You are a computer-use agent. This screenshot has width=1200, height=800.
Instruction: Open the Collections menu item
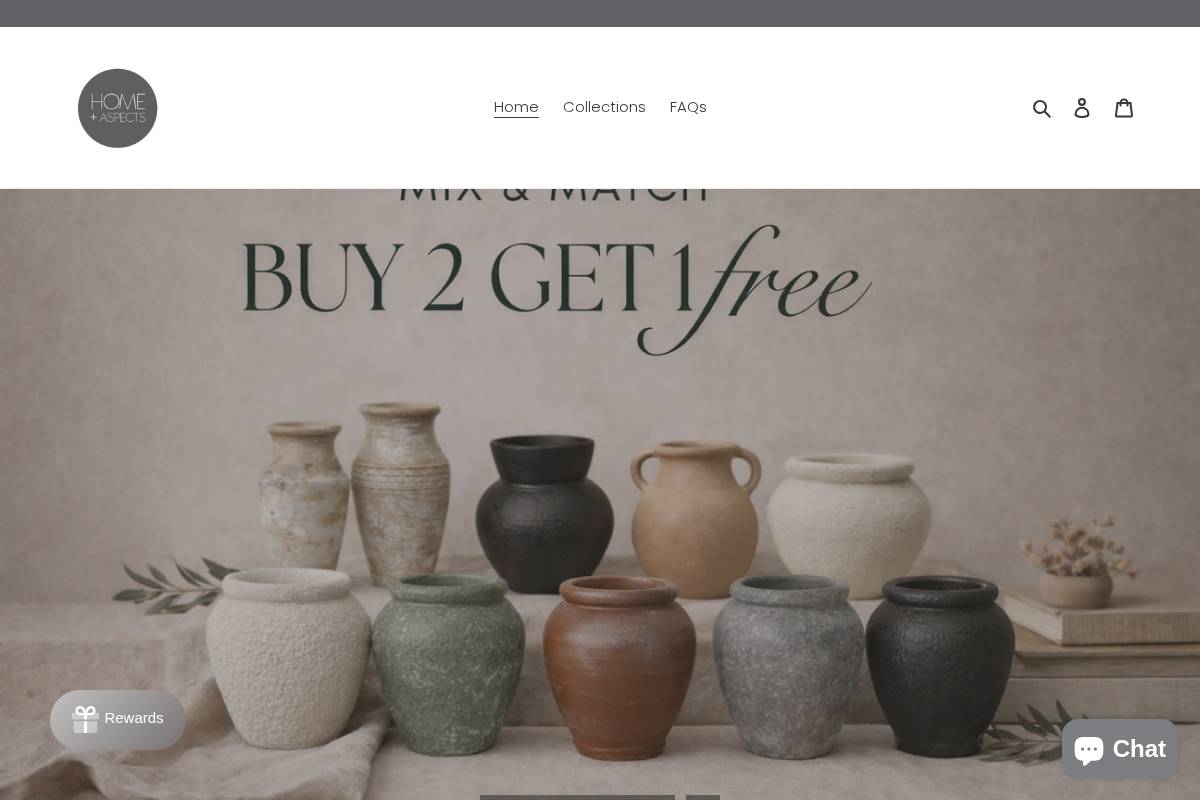pyautogui.click(x=604, y=107)
